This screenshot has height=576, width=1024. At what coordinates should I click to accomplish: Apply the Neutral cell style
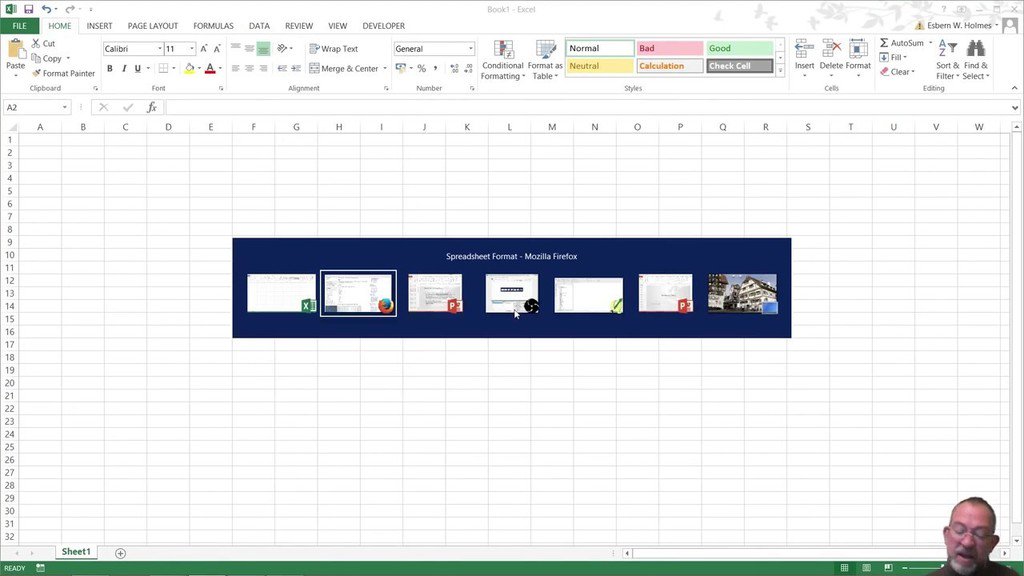[x=600, y=66]
